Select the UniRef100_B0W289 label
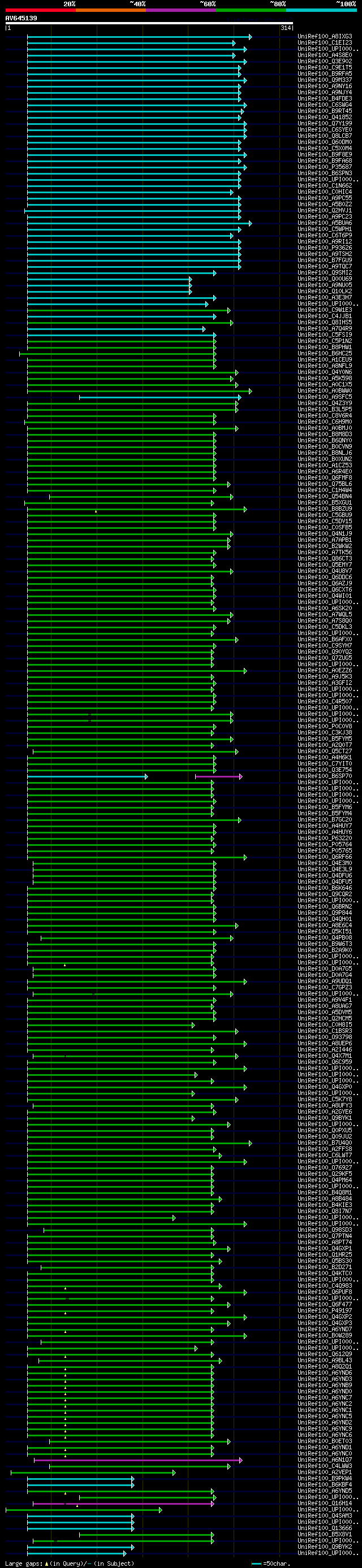Image resolution: width=362 pixels, height=1568 pixels. 325,1335
